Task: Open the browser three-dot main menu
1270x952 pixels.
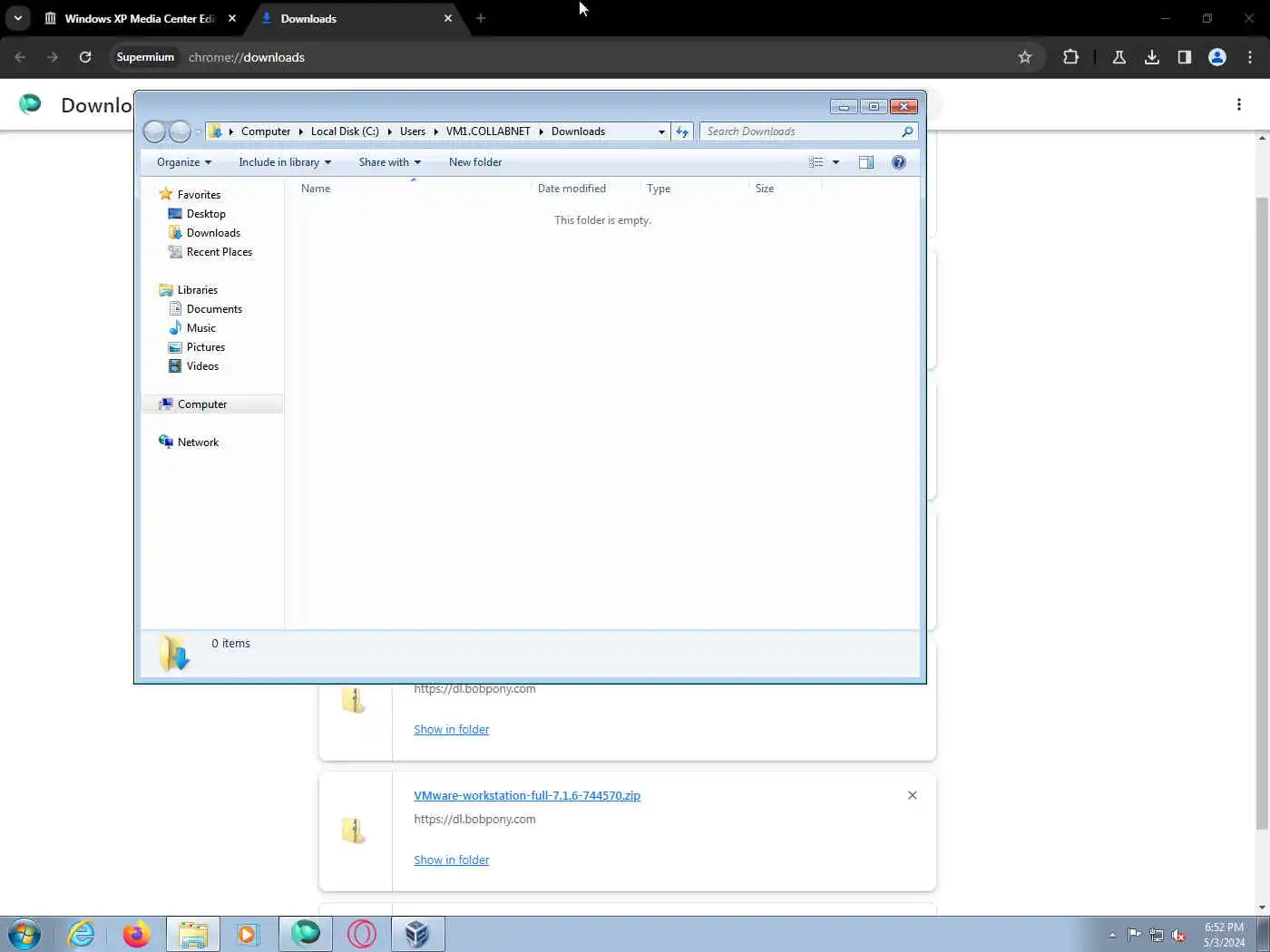Action: [x=1250, y=57]
